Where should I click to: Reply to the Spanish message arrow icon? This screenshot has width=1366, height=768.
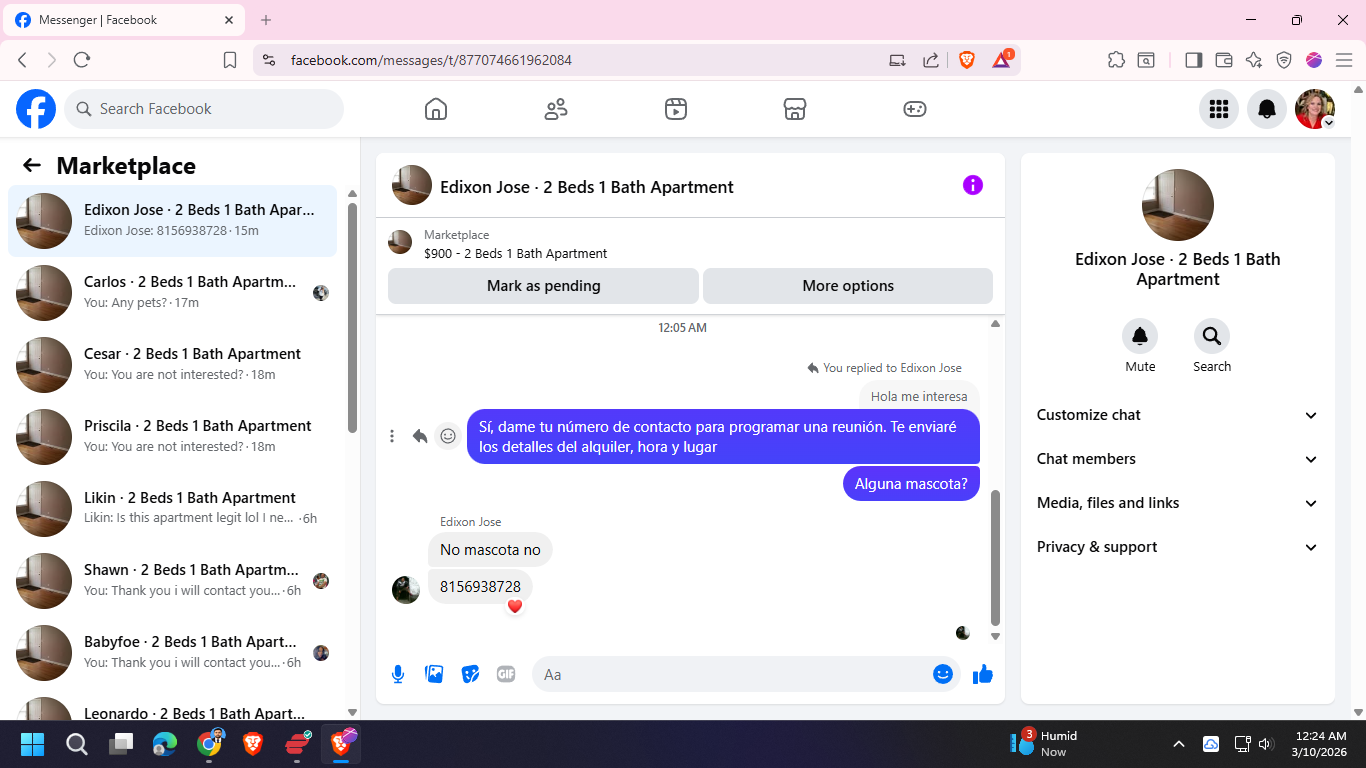click(x=420, y=436)
